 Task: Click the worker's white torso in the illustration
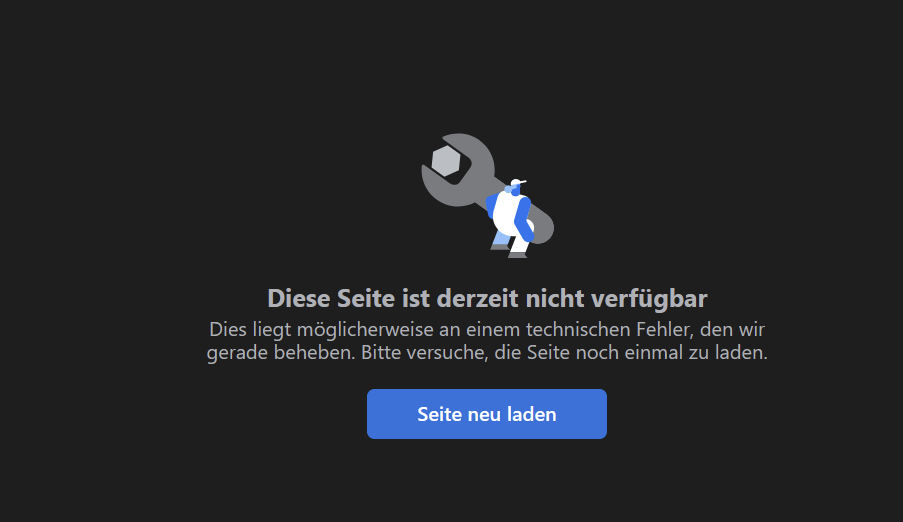tap(507, 213)
